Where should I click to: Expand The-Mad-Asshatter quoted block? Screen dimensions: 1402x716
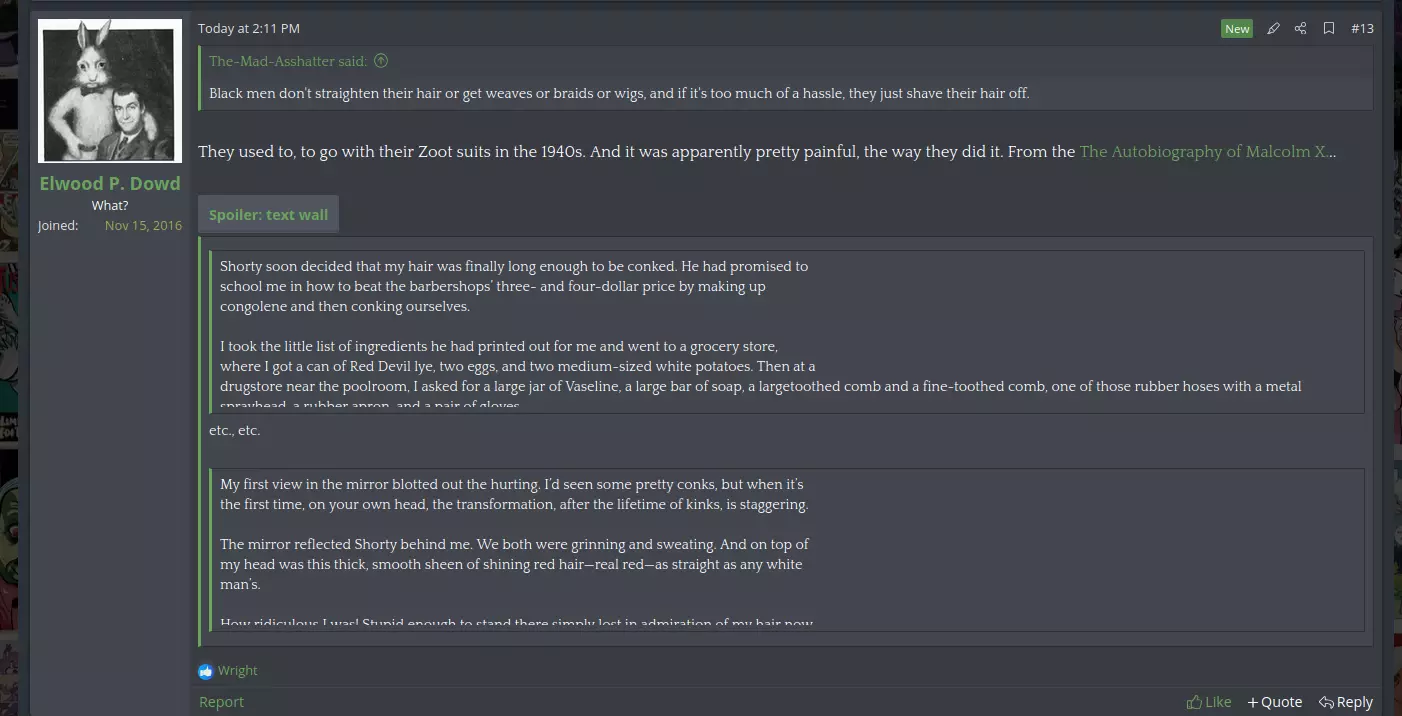786,77
